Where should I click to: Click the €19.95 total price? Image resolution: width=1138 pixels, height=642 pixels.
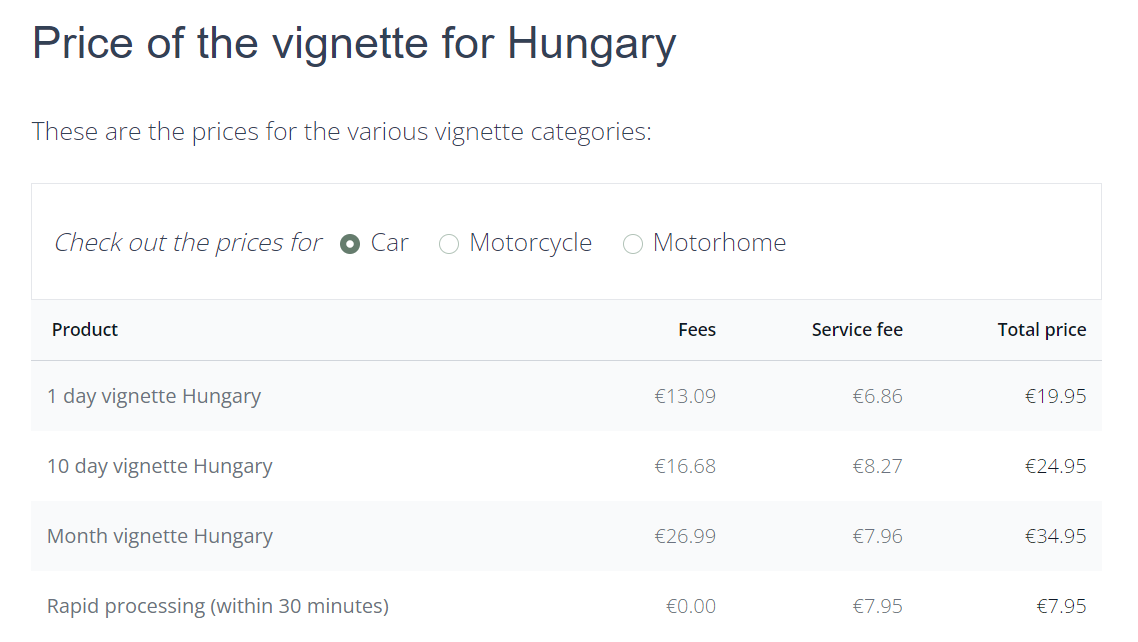click(x=1055, y=396)
